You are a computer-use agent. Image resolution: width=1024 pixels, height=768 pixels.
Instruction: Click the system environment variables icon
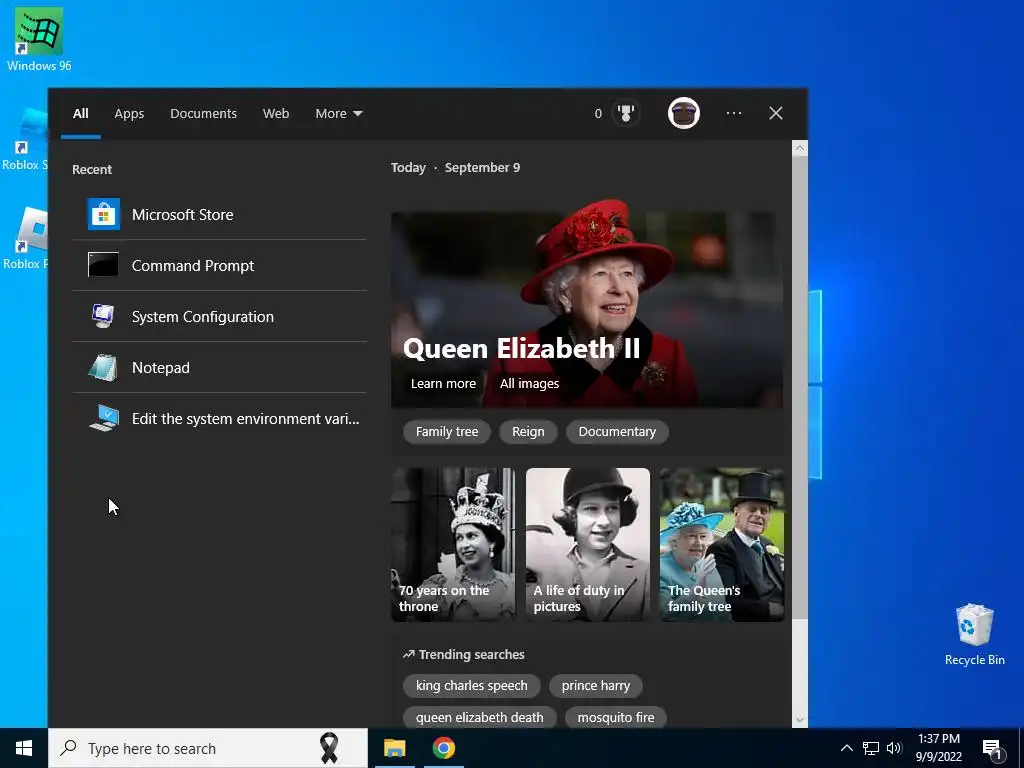(x=104, y=419)
